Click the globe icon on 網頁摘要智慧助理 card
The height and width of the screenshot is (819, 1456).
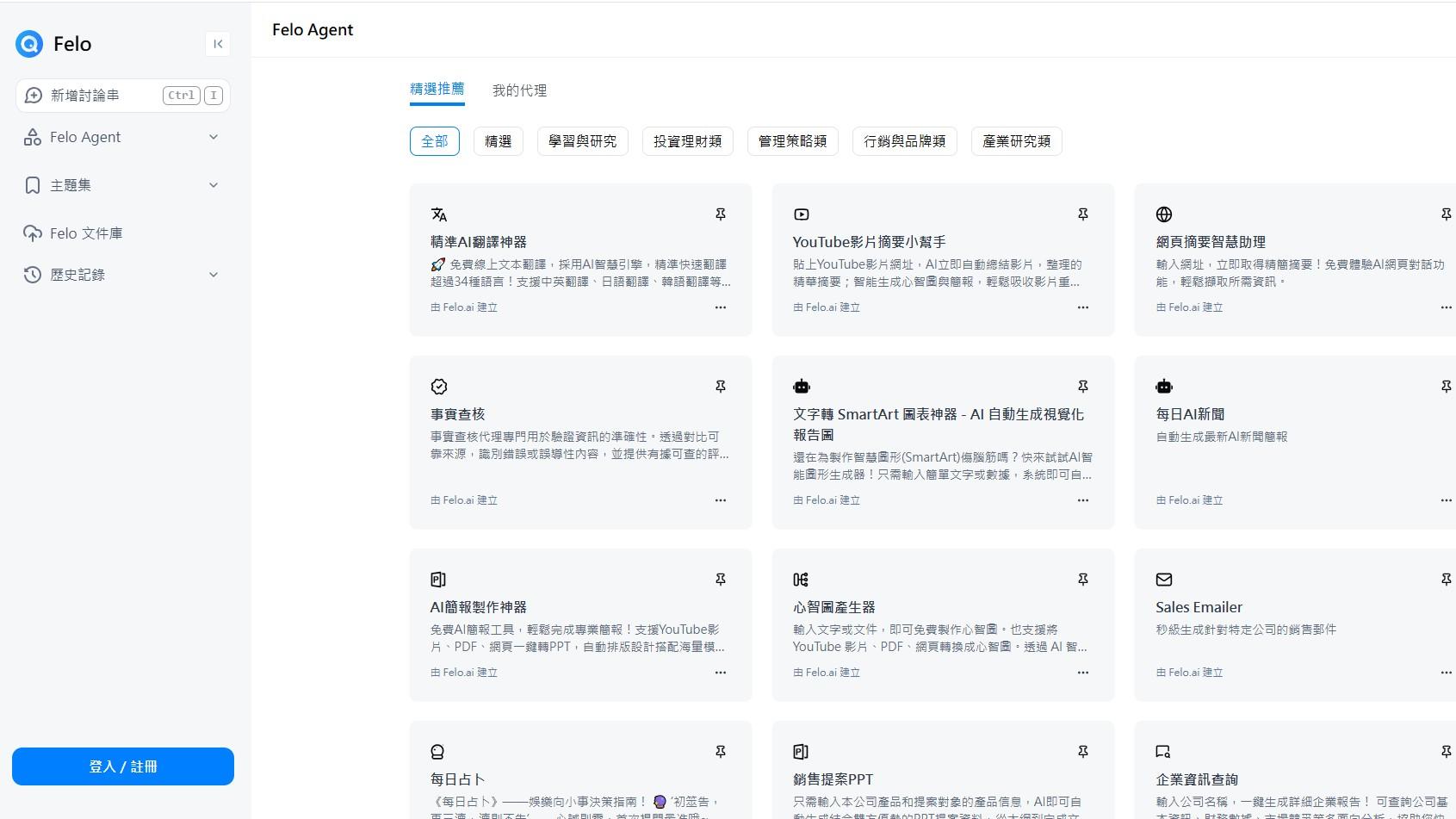(x=1164, y=214)
